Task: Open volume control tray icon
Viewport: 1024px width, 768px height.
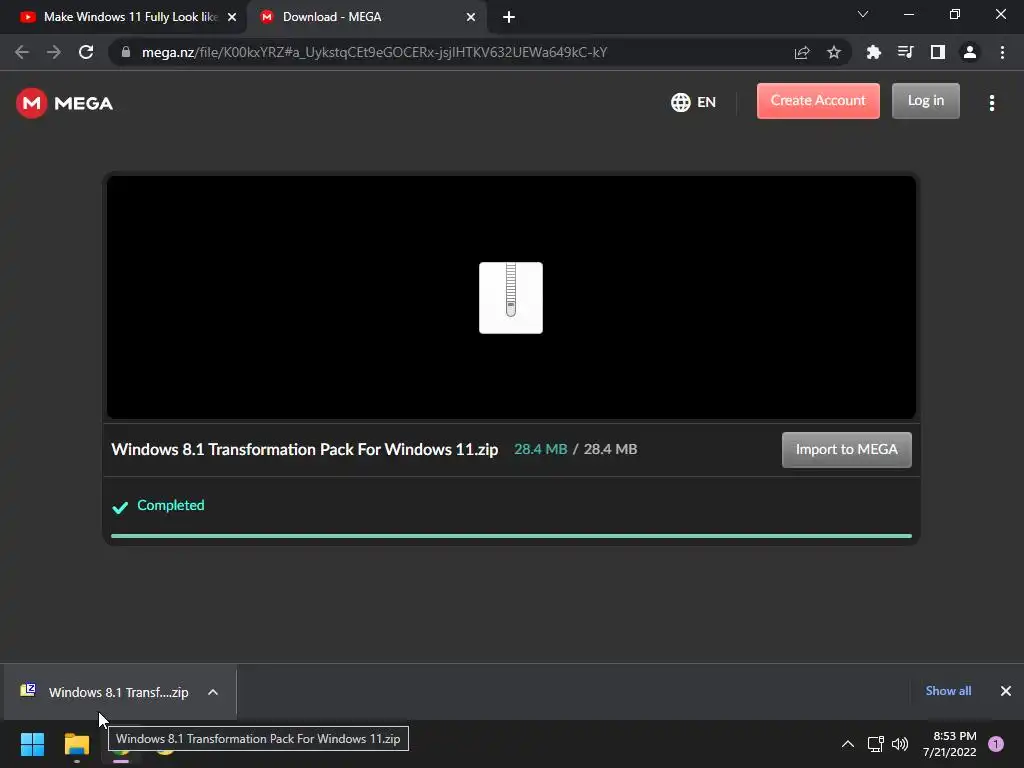Action: (x=900, y=744)
